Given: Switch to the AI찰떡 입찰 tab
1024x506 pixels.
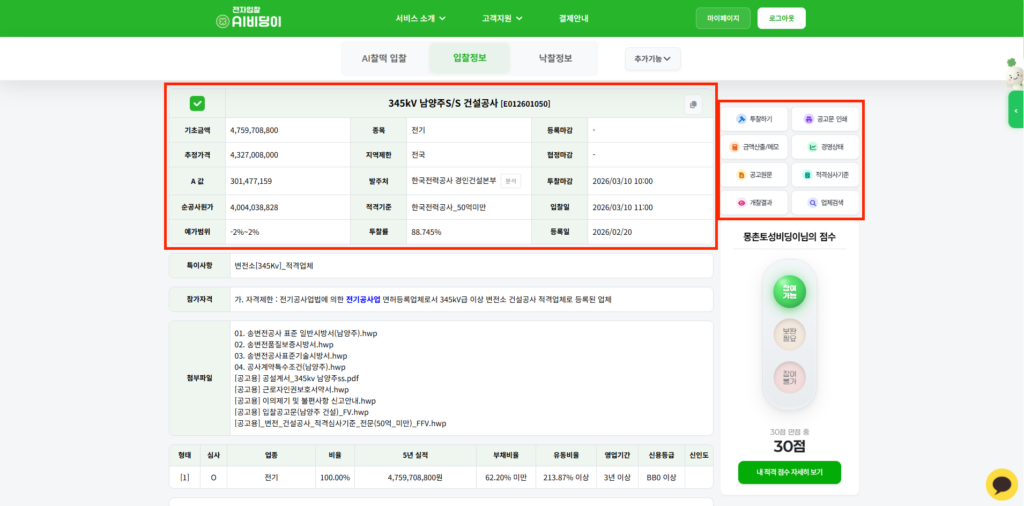Looking at the screenshot, I should click(x=384, y=58).
